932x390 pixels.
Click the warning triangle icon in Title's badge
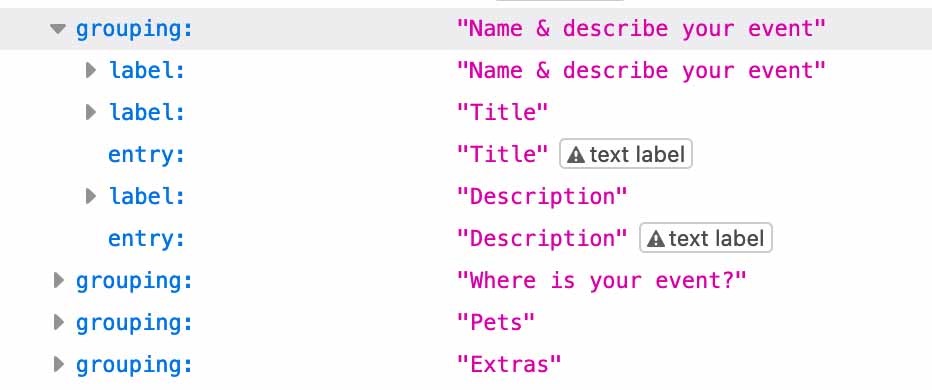[576, 156]
